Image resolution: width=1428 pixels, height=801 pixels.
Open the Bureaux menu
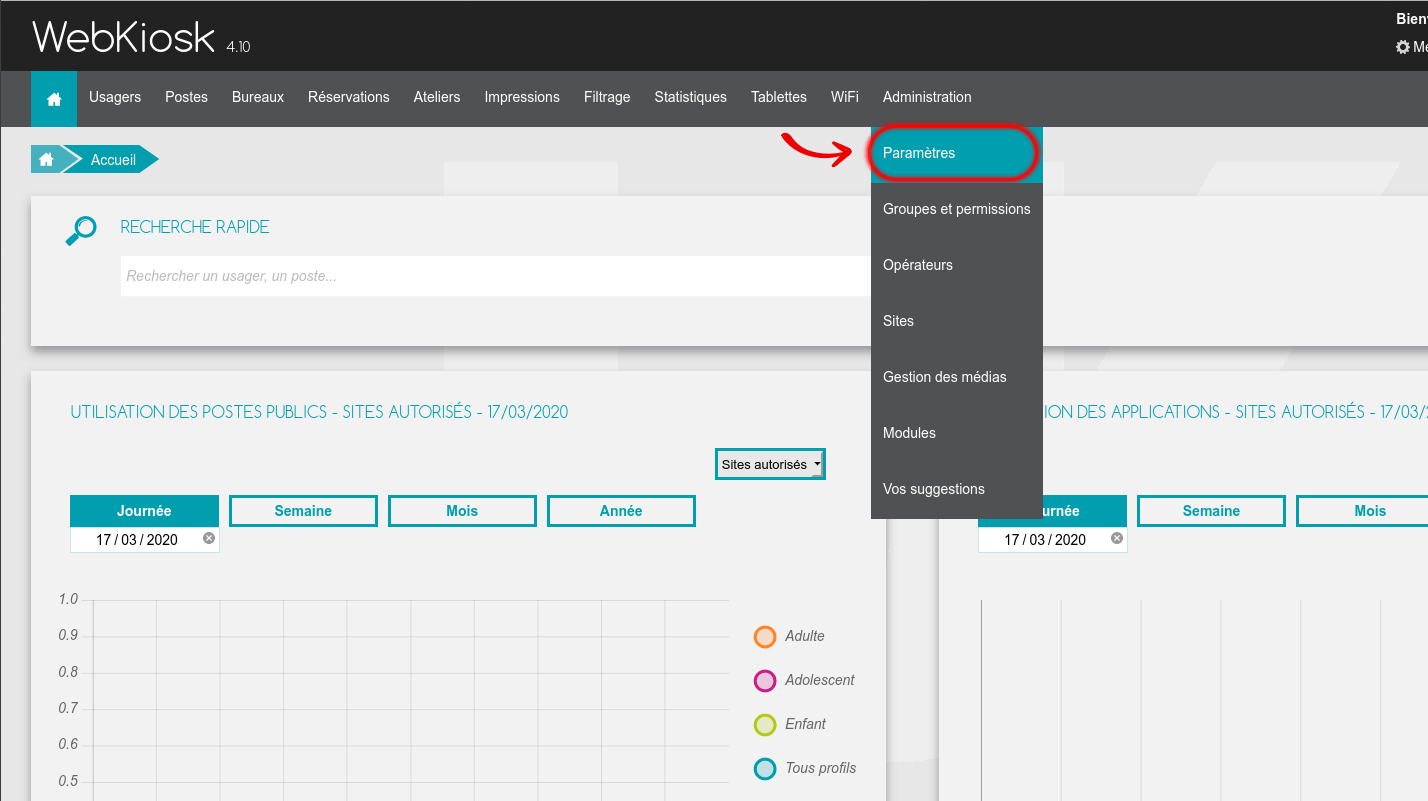[x=258, y=98]
